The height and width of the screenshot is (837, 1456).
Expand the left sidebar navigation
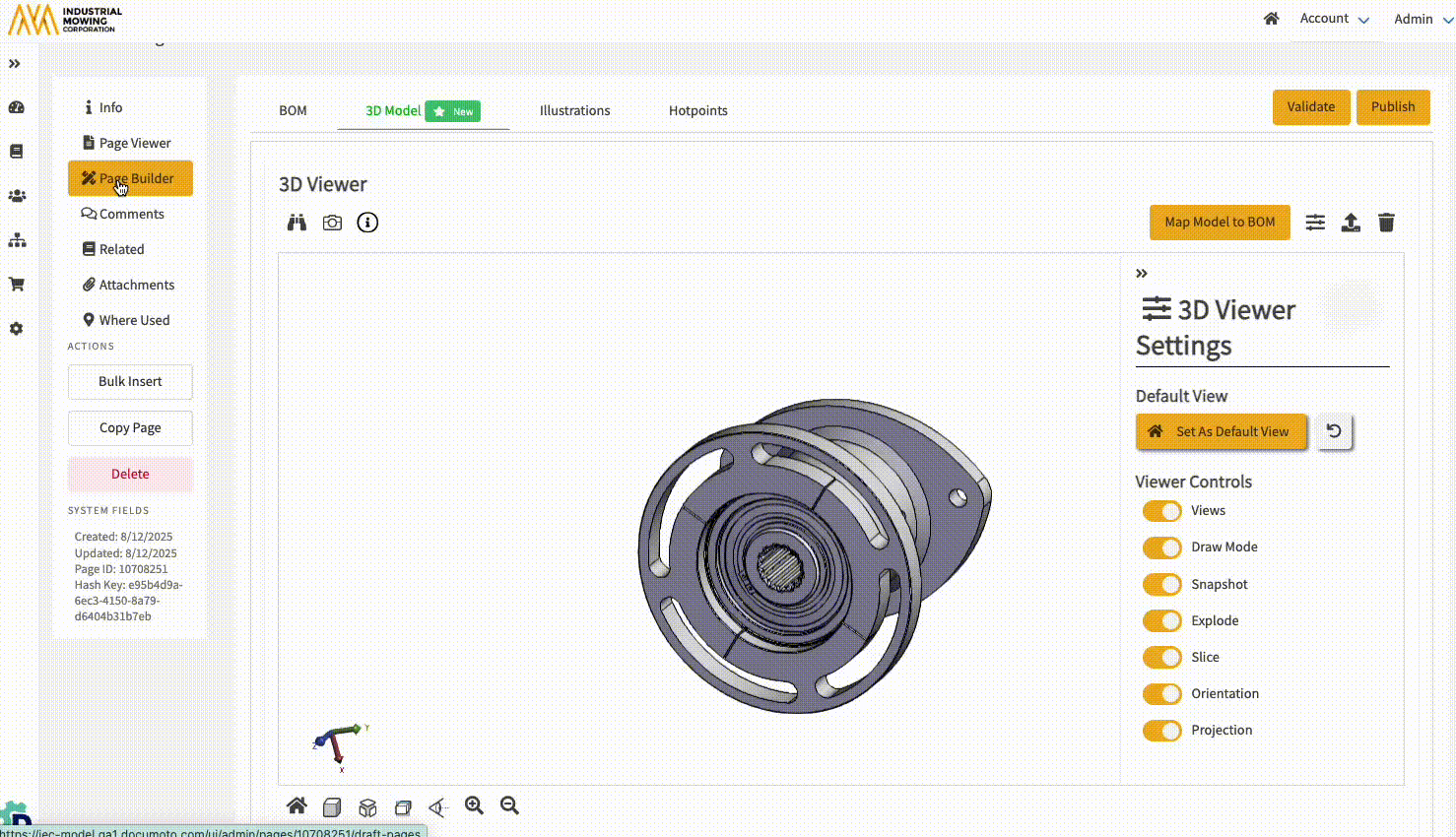click(x=15, y=64)
